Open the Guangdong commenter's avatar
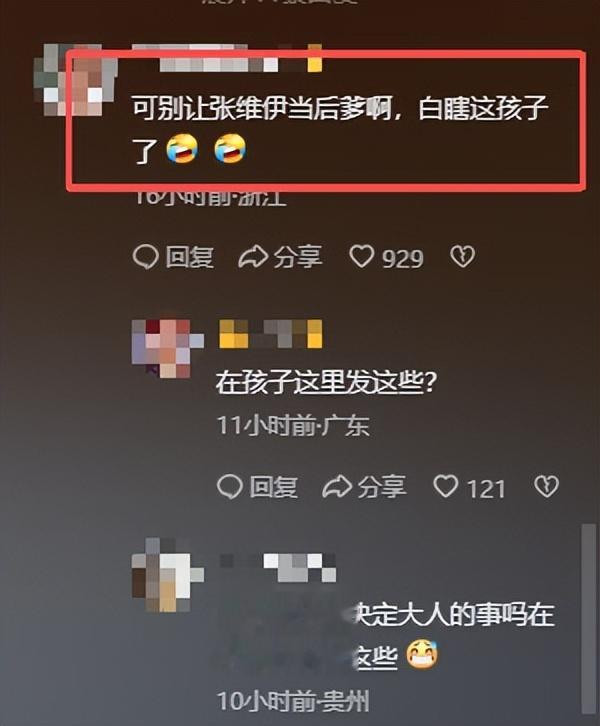This screenshot has width=600, height=726. pyautogui.click(x=168, y=349)
